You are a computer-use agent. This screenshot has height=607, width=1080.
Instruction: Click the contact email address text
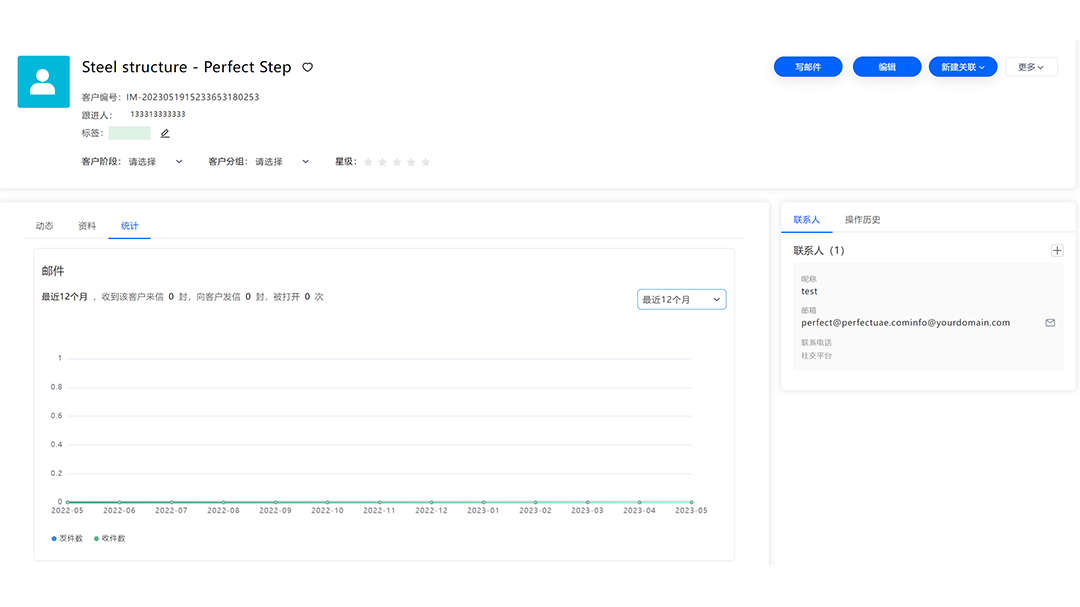click(905, 322)
